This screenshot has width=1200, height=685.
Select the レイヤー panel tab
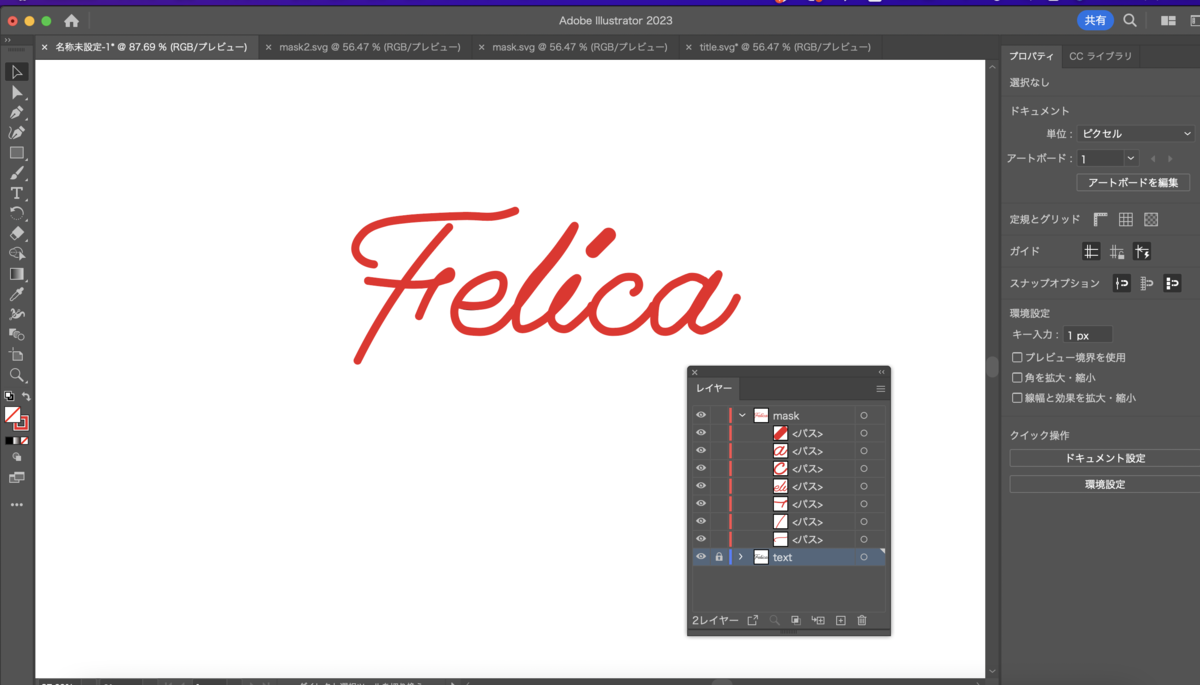pyautogui.click(x=714, y=389)
